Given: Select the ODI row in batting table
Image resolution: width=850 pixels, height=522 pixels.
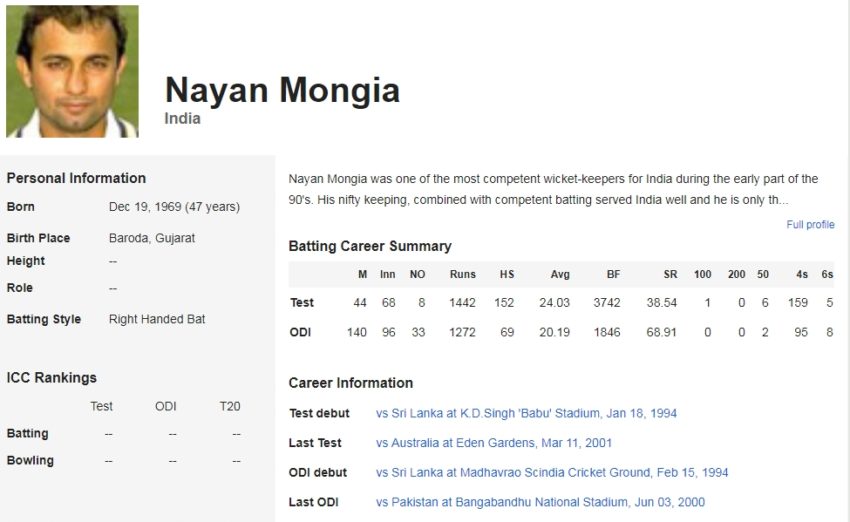Looking at the screenshot, I should tap(561, 332).
